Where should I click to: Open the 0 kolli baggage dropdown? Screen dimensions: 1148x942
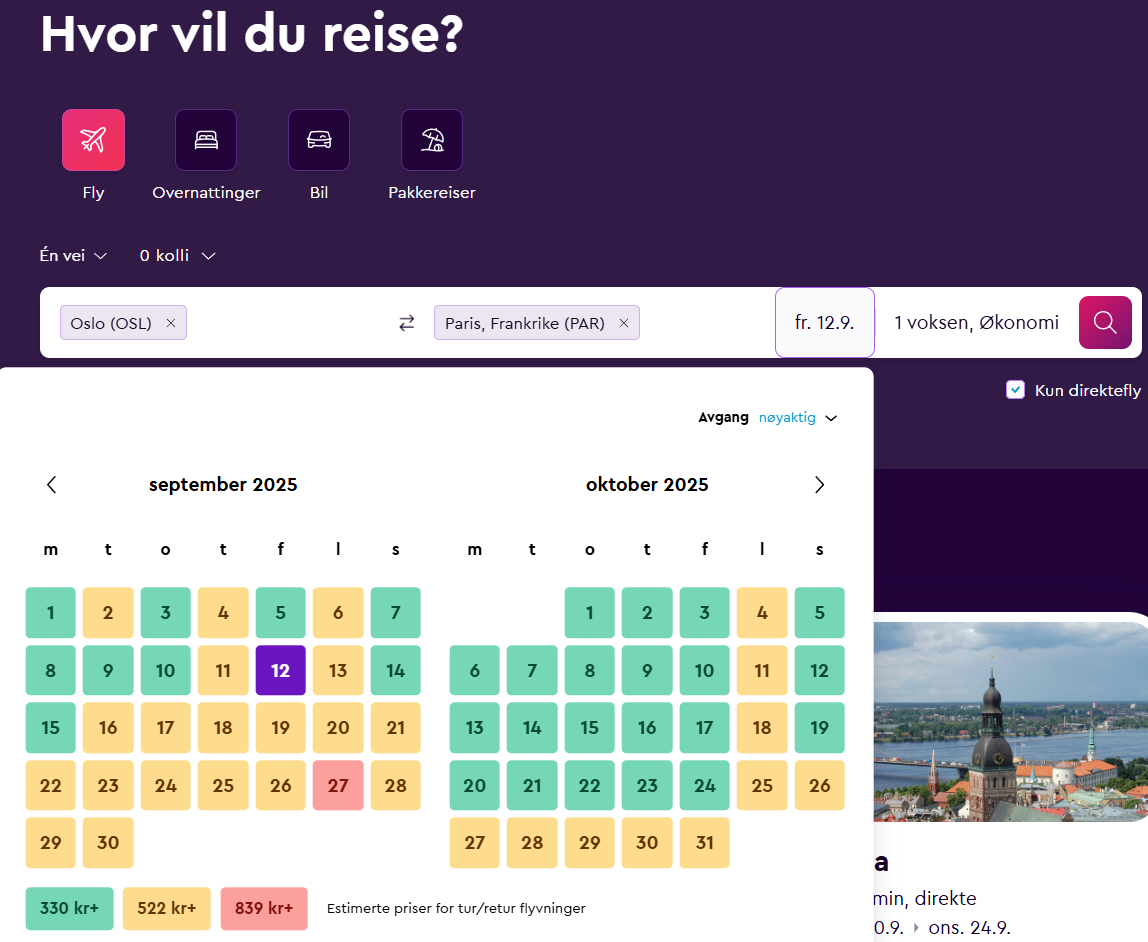click(177, 256)
